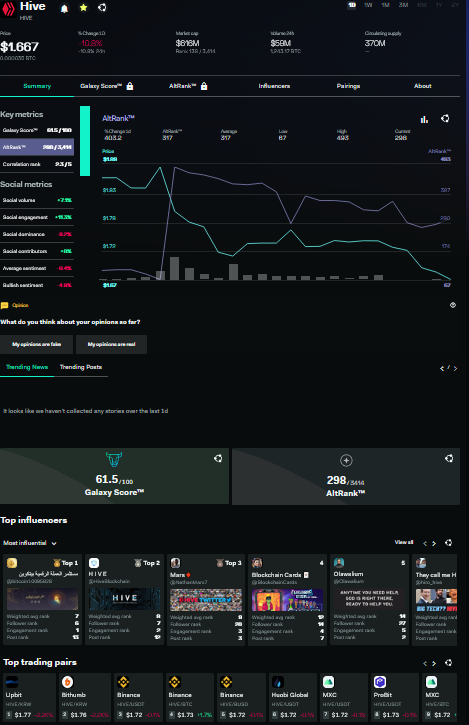Screen dimensions: 469x725
Task: Go to previous trending news page
Action: pyautogui.click(x=442, y=369)
